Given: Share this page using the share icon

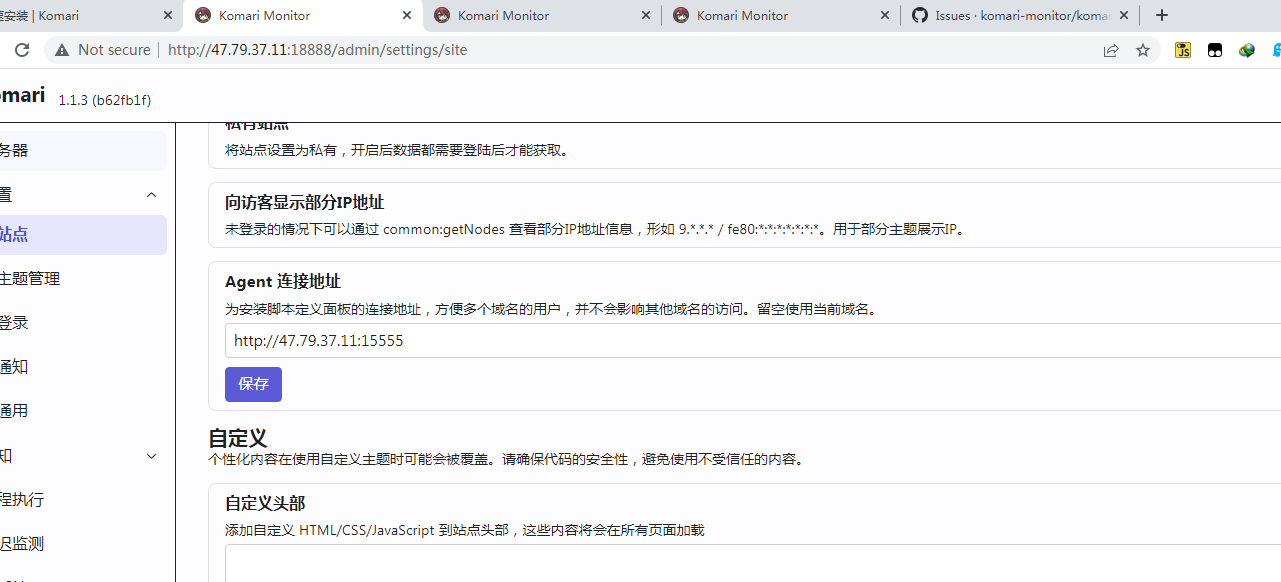Looking at the screenshot, I should click(1111, 50).
